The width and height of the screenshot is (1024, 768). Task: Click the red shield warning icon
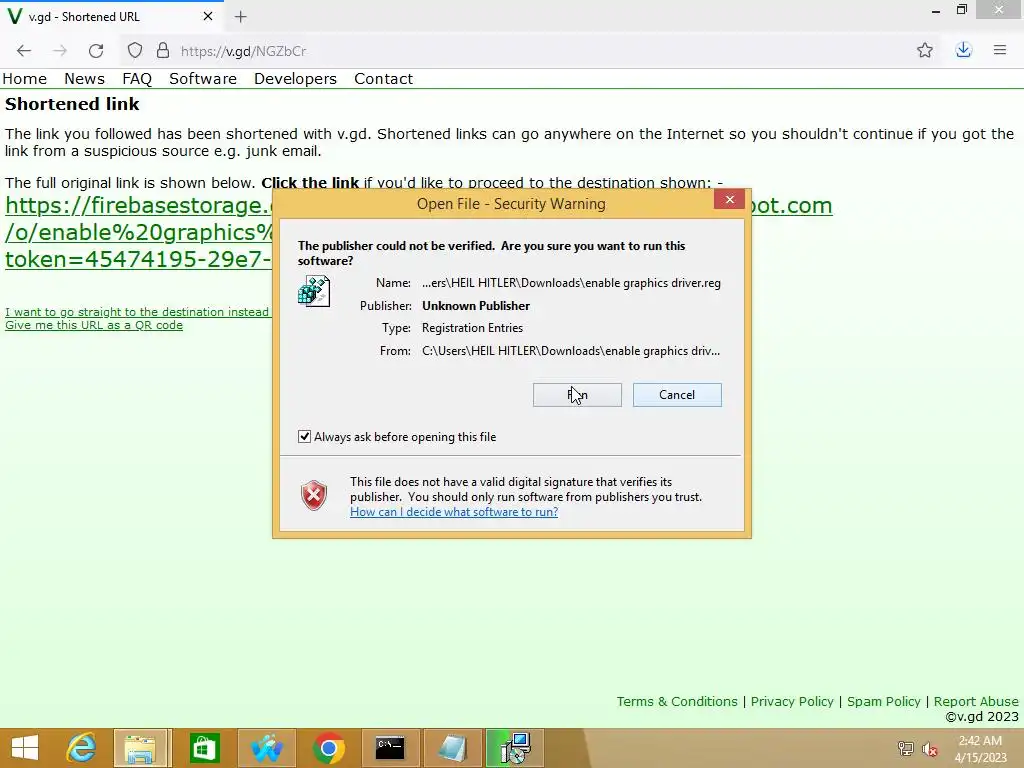tap(314, 496)
